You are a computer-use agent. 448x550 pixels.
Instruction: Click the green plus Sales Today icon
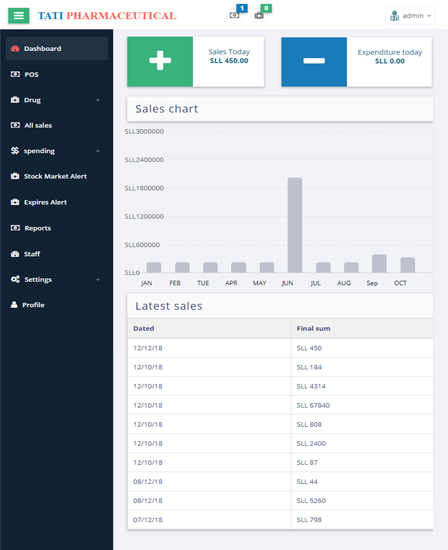tap(160, 61)
